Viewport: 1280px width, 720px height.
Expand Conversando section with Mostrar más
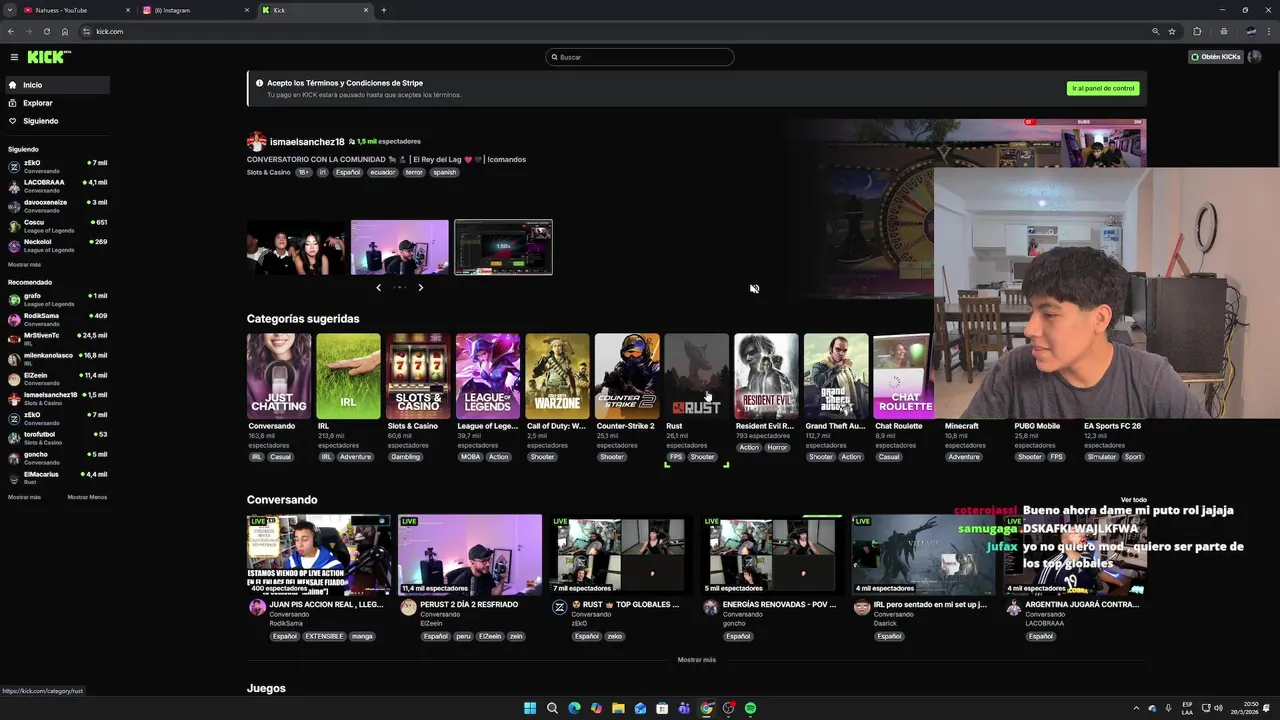pos(696,660)
